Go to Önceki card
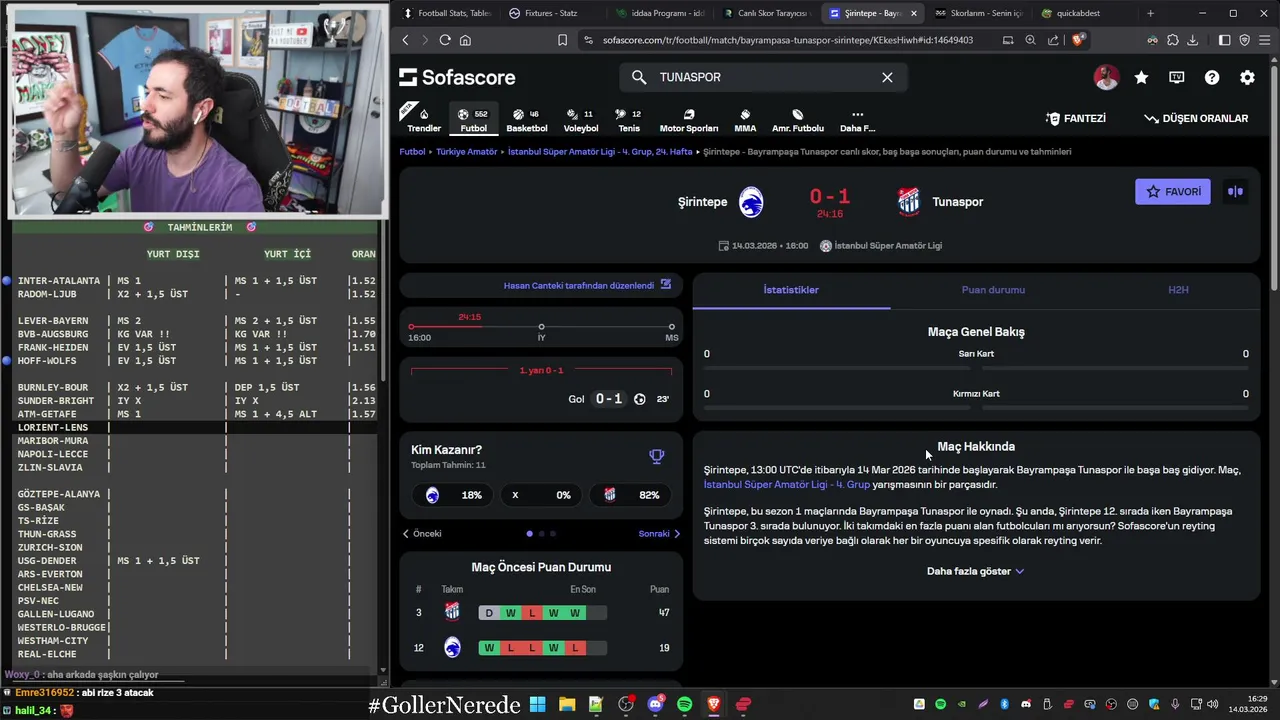The width and height of the screenshot is (1280, 720). click(421, 534)
